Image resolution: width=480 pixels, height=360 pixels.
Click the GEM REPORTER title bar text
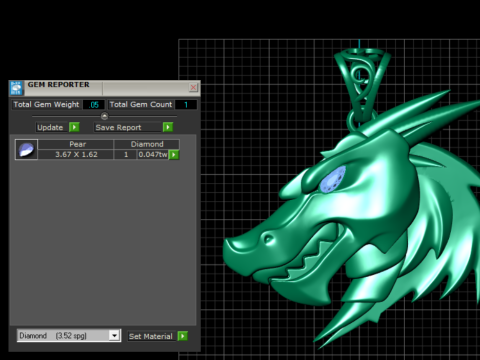click(x=58, y=85)
